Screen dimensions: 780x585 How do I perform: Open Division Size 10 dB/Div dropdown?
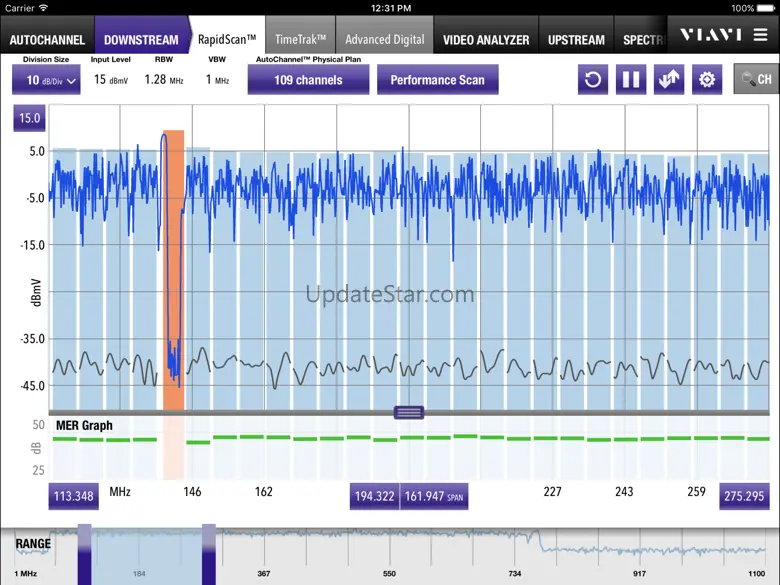(x=46, y=81)
